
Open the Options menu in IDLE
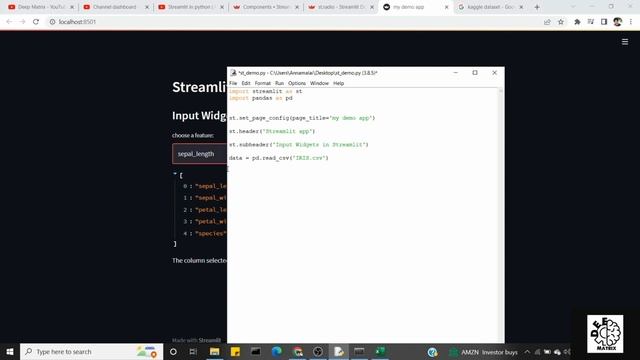point(297,83)
